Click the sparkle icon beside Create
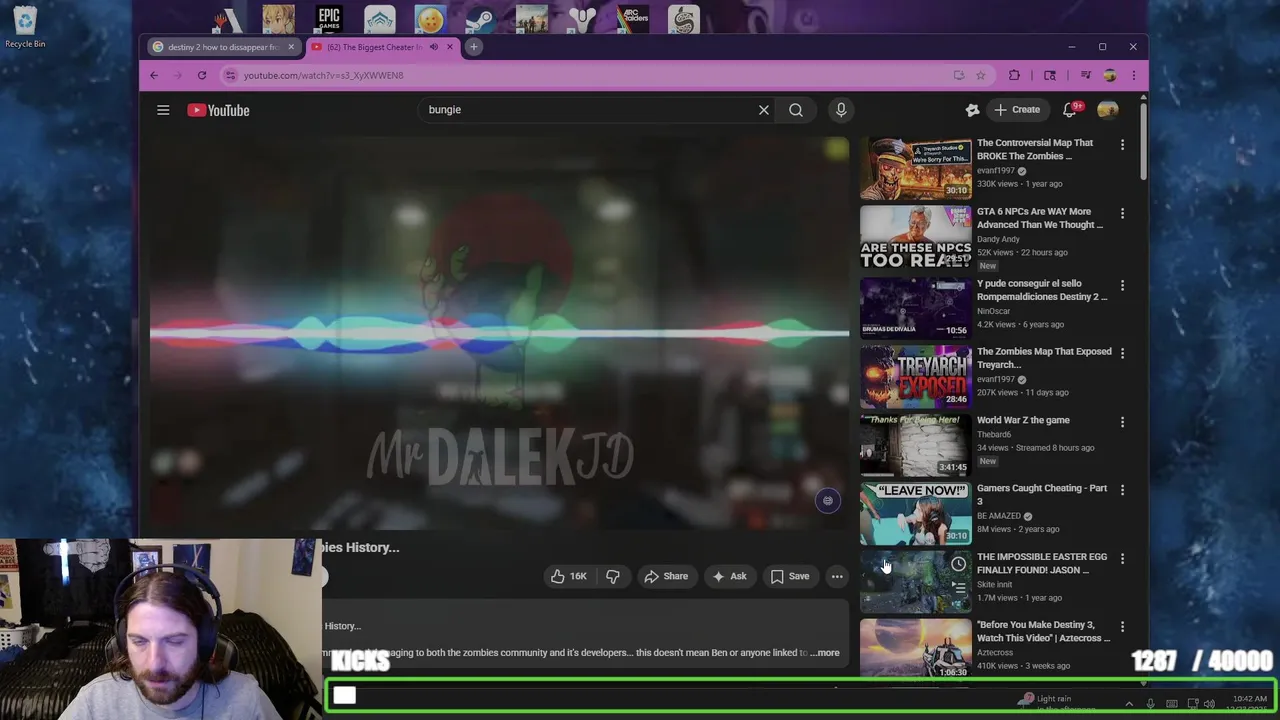This screenshot has width=1280, height=720. (x=972, y=110)
